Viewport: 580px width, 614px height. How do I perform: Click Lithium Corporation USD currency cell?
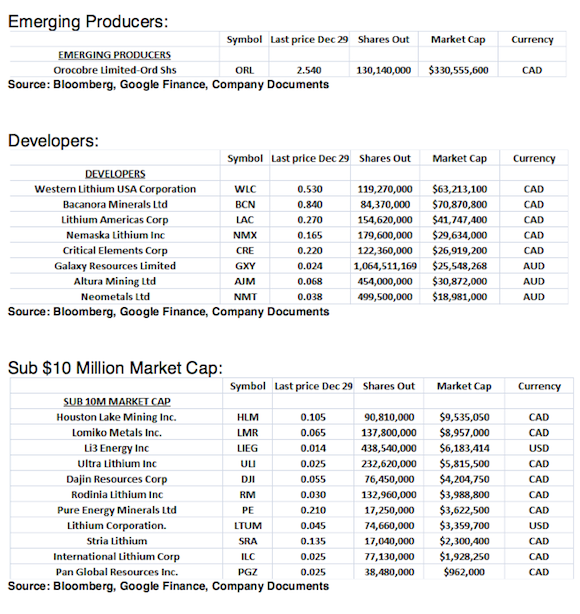(539, 526)
